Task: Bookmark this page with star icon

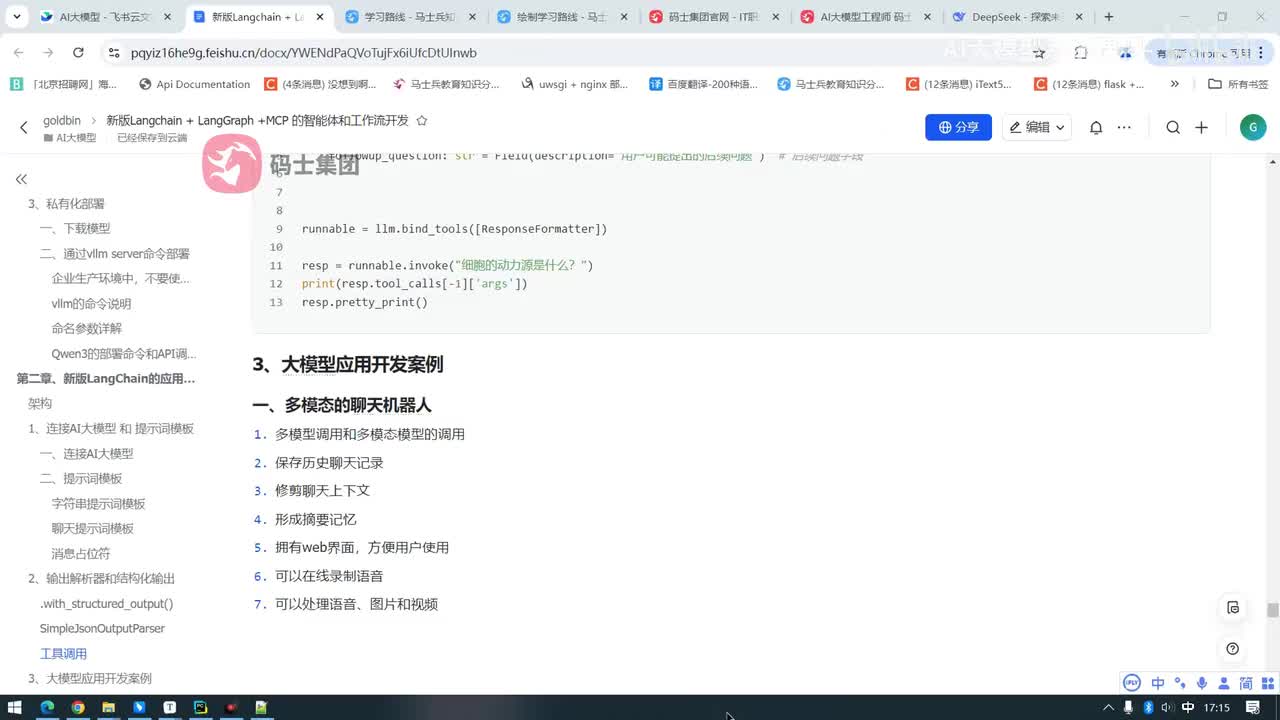Action: coord(1040,53)
